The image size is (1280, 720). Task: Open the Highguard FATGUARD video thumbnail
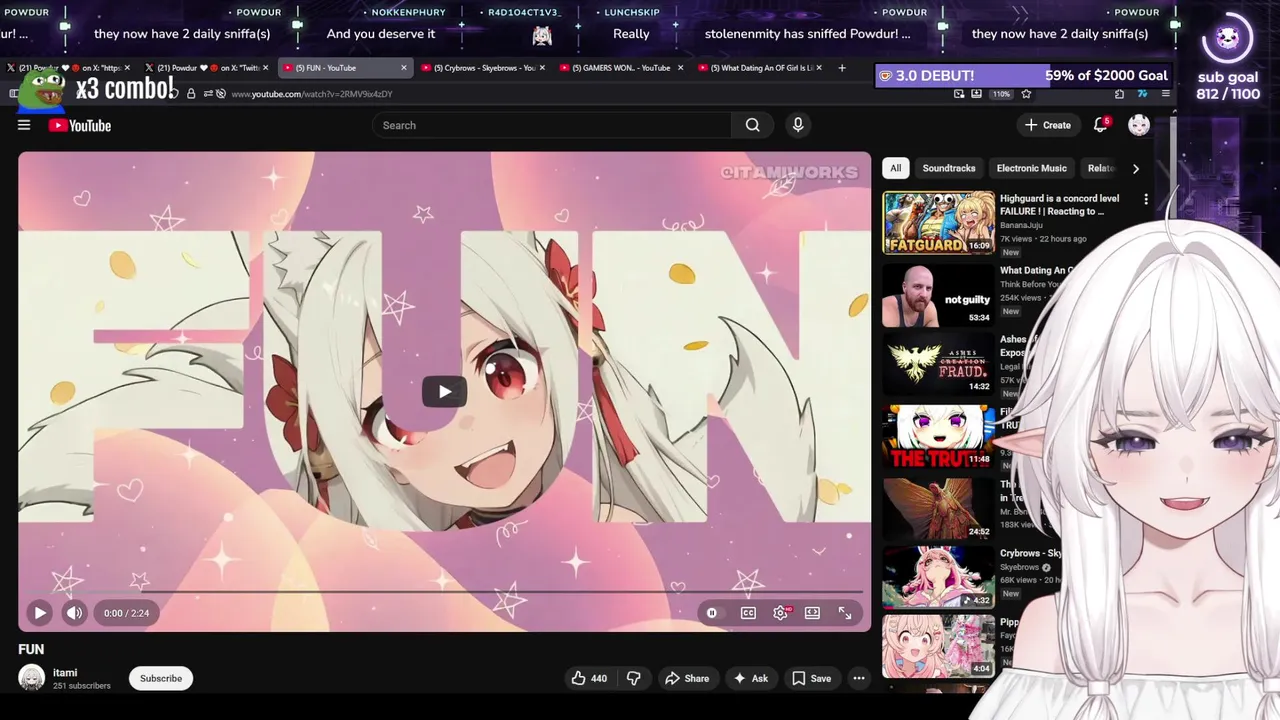938,222
